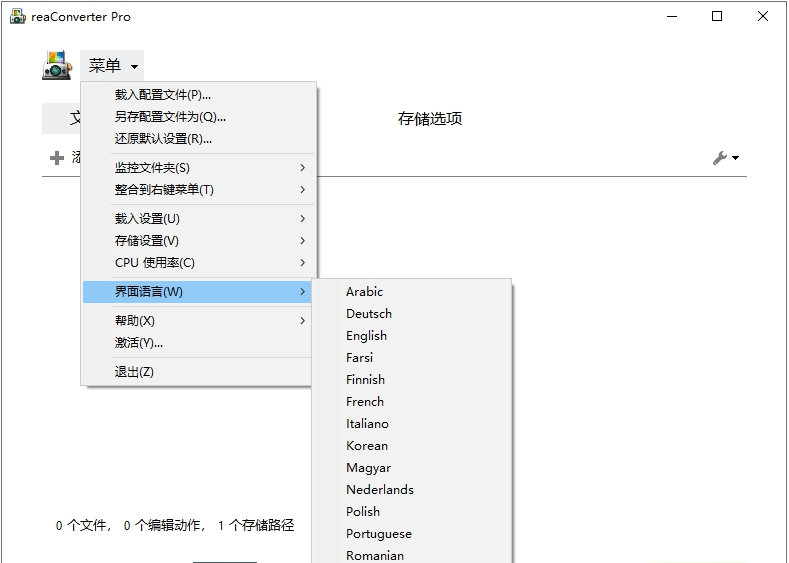Screen dimensions: 789x563
Task: Click the status text 0 个文件
Action: pyautogui.click(x=84, y=526)
